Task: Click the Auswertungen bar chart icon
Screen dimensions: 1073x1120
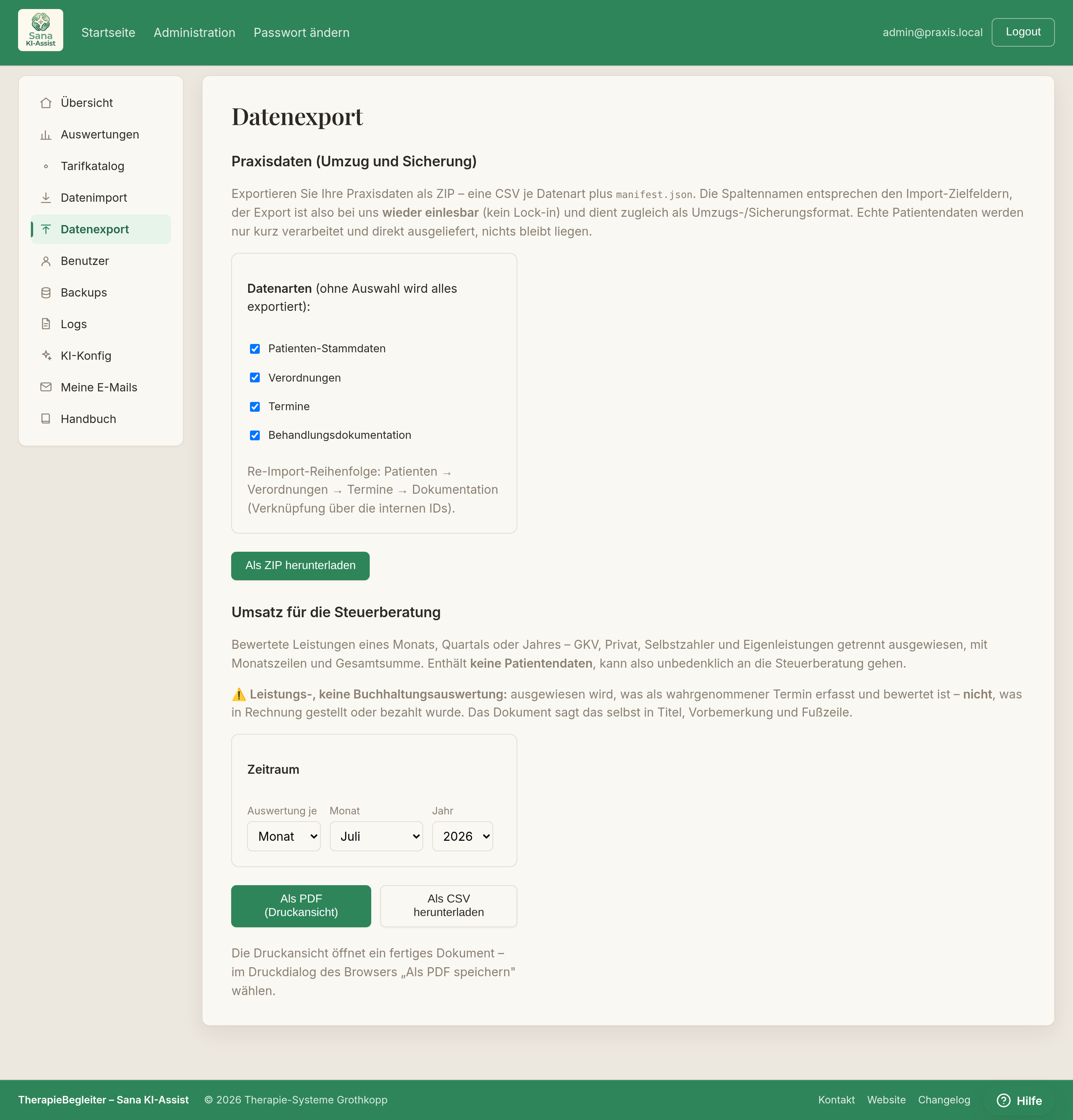Action: coord(46,135)
